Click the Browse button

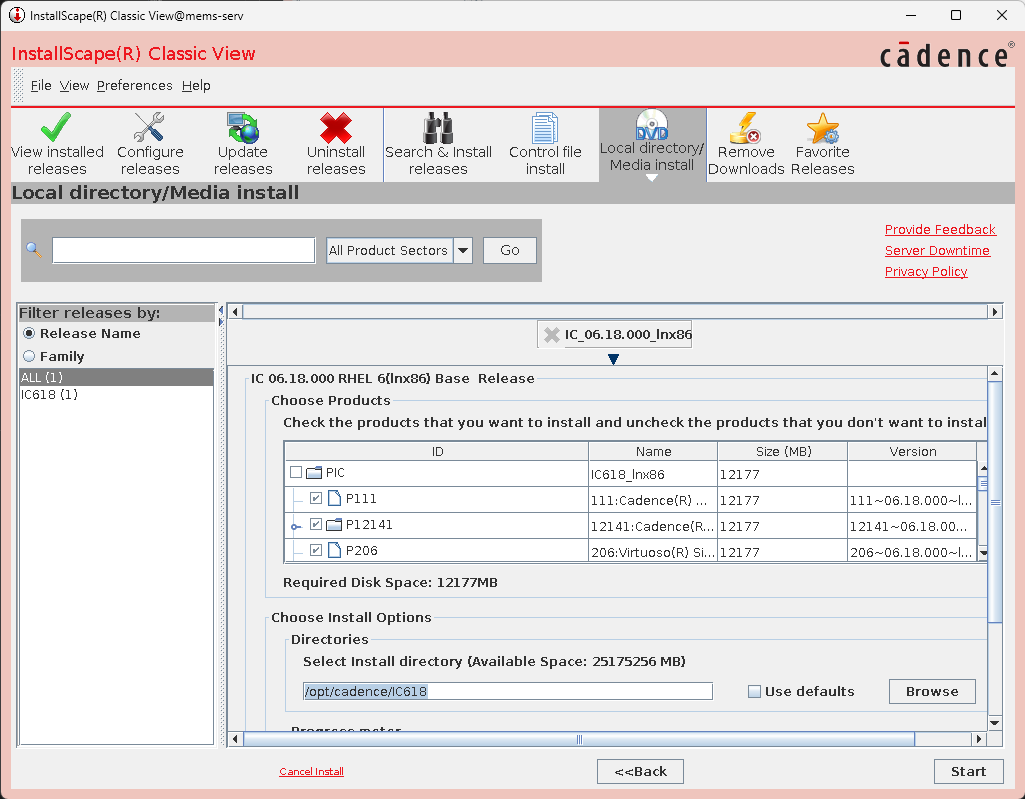pyautogui.click(x=932, y=692)
